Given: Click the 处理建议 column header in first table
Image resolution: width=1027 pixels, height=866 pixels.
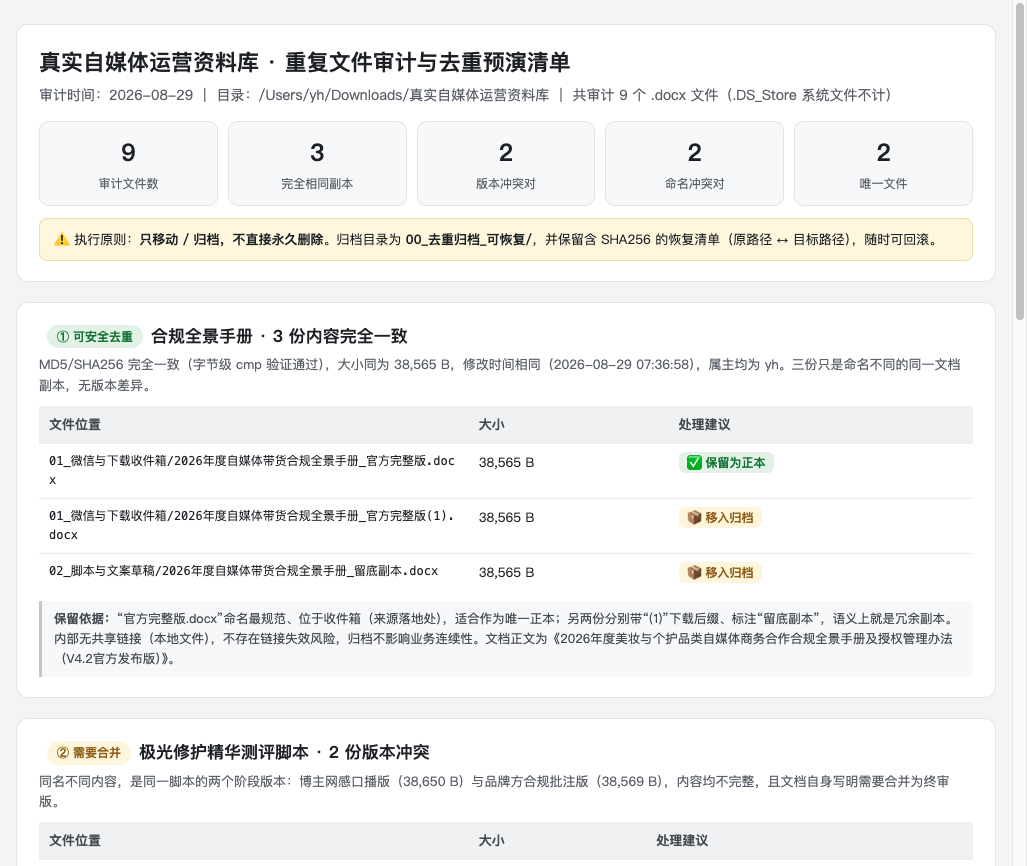Looking at the screenshot, I should [x=704, y=424].
